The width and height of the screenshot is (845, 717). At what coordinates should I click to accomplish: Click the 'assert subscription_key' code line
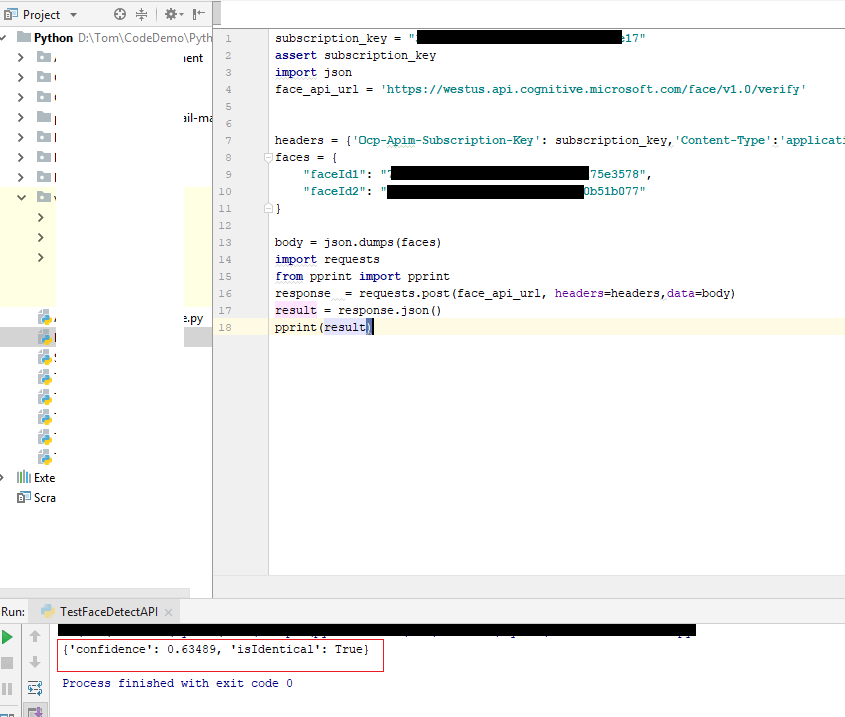[355, 56]
